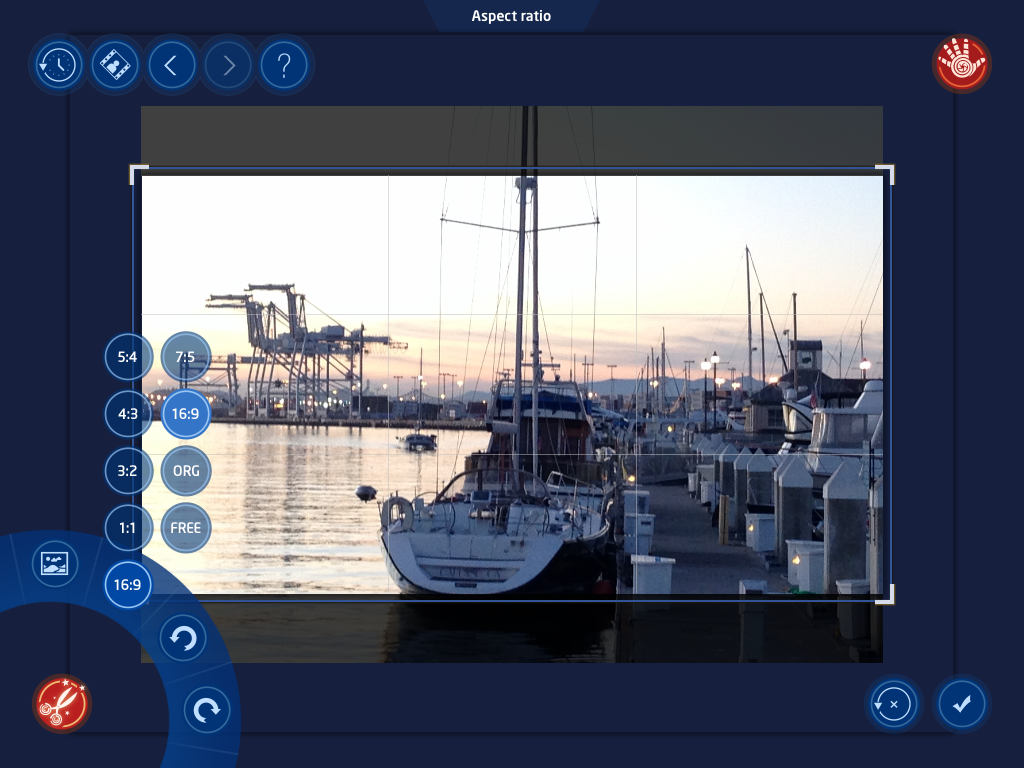
Task: Select the 3:2 aspect ratio
Action: tap(127, 471)
